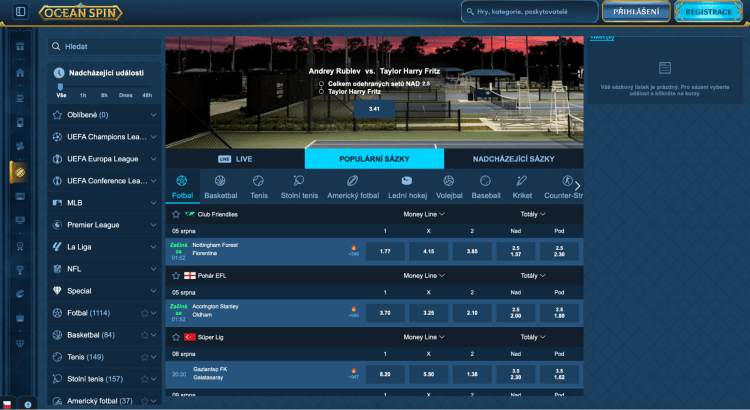This screenshot has height=410, width=750.
Task: Pick odds 1.77 for Nottingham Forest win
Action: click(385, 251)
